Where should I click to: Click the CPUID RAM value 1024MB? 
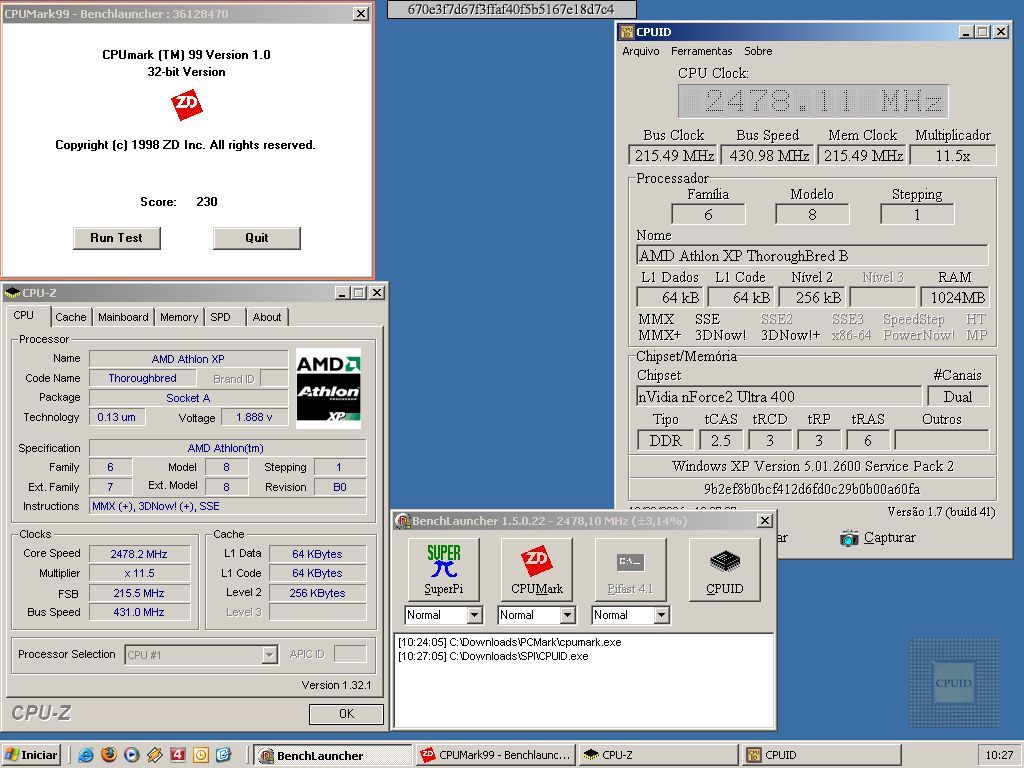pyautogui.click(x=955, y=298)
